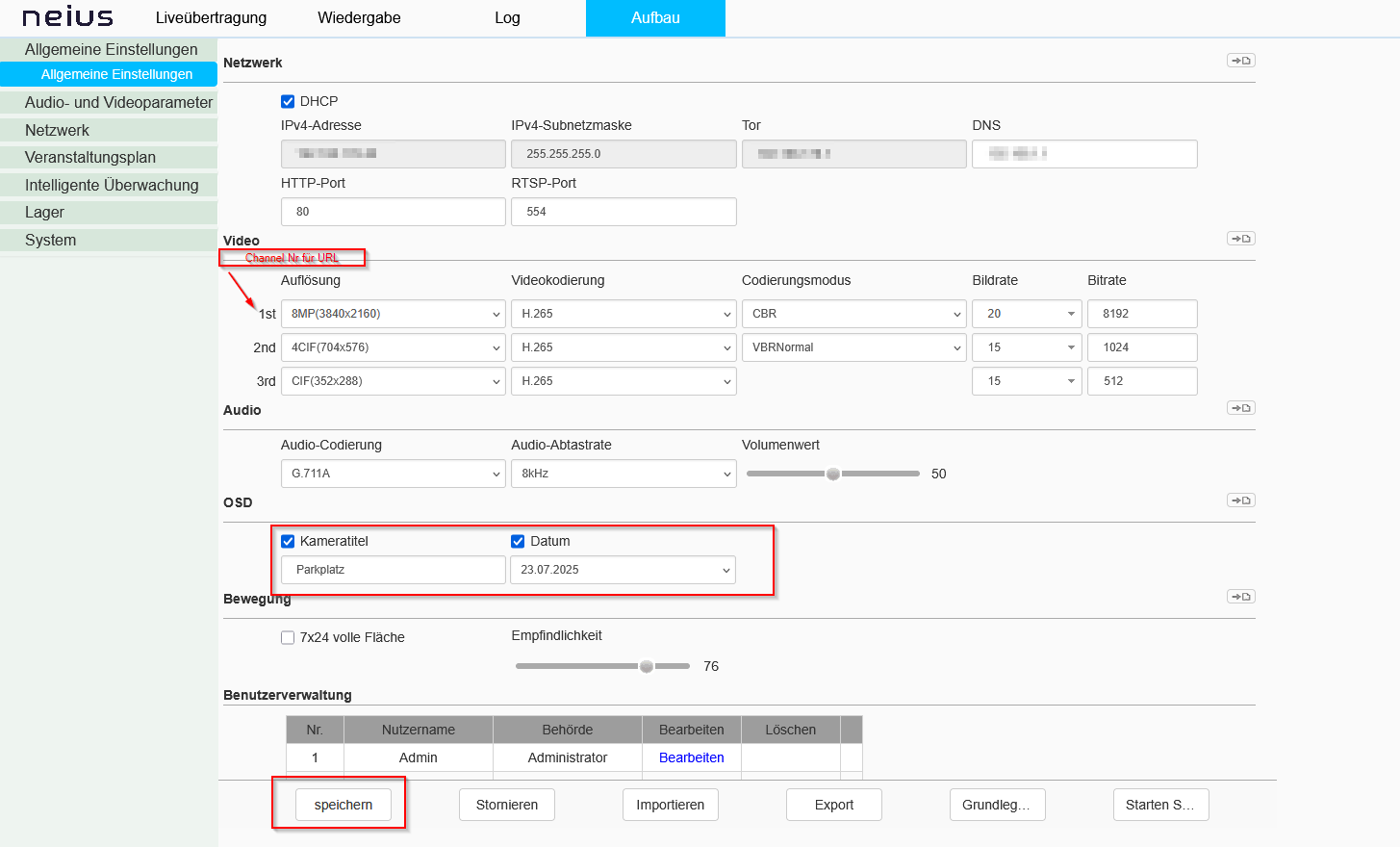Click the jump icon beside Video section
1400x847 pixels.
(1240, 239)
